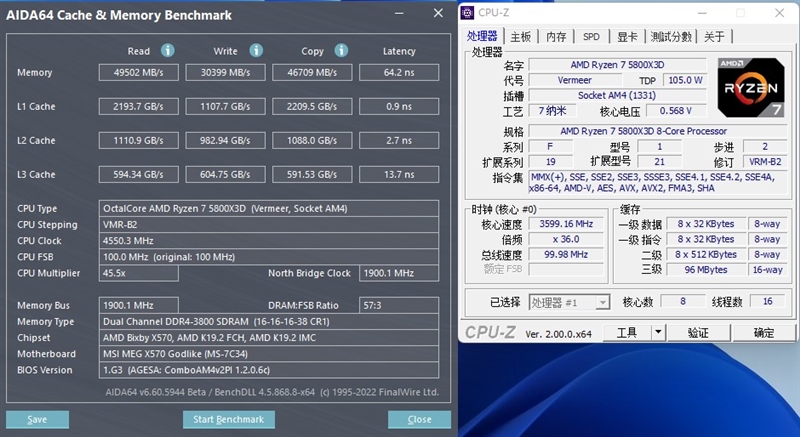Click the Socket AM4 (1331) field in CPU-Z
Viewport: 800px width, 437px height.
coord(617,95)
